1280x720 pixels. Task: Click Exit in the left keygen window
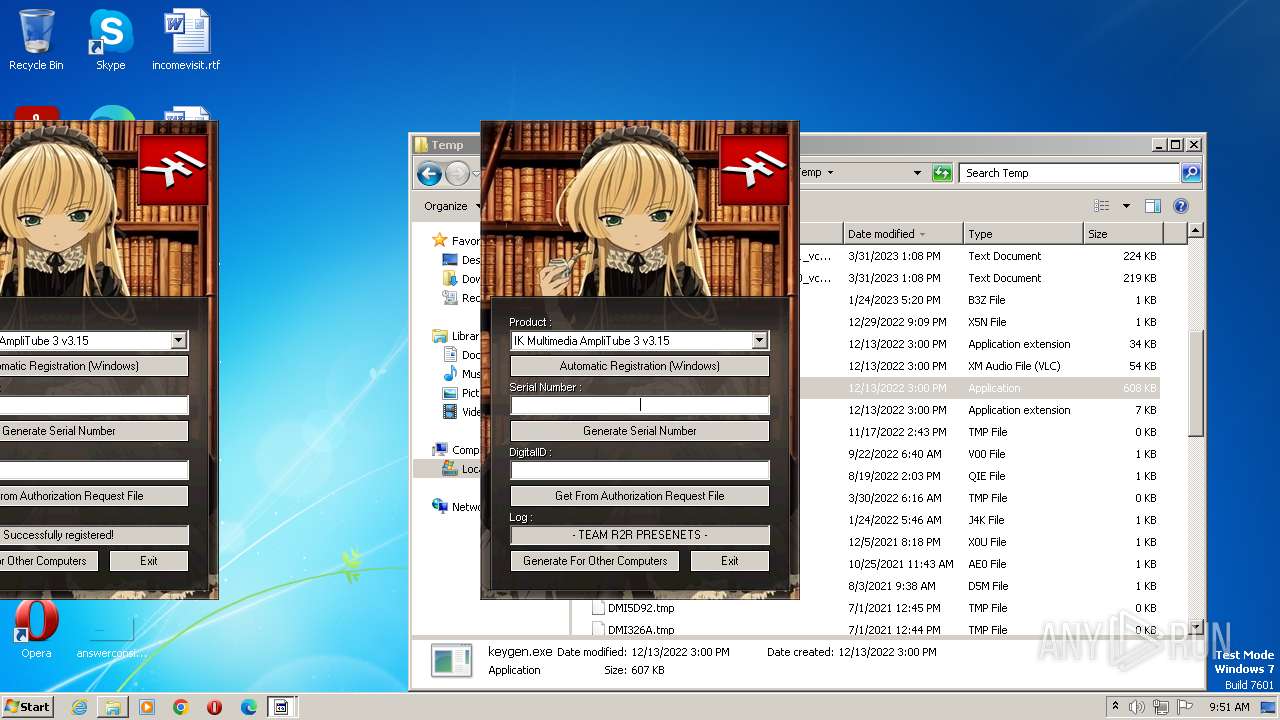[149, 561]
